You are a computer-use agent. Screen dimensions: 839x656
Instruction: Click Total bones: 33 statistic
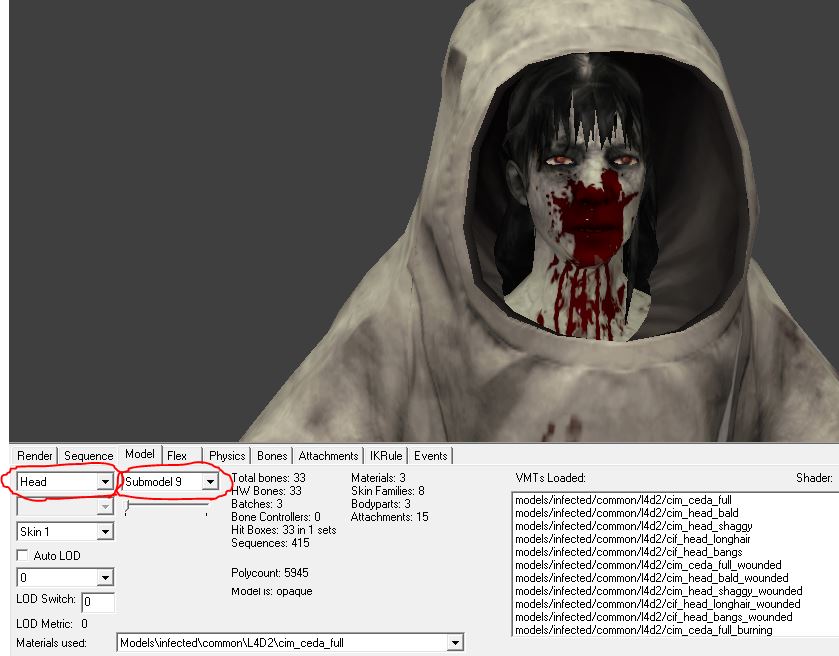pyautogui.click(x=268, y=477)
